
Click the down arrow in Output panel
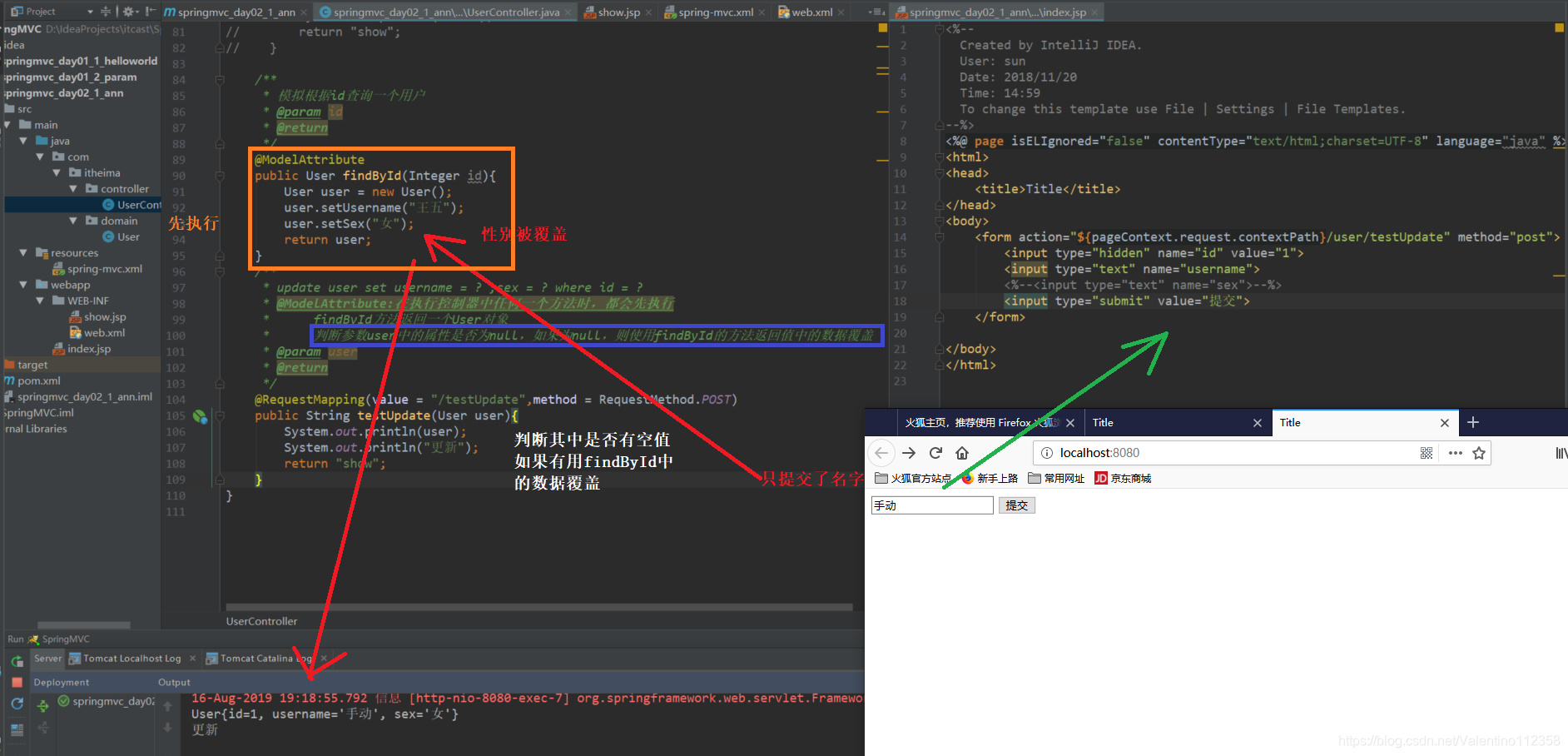click(x=167, y=727)
